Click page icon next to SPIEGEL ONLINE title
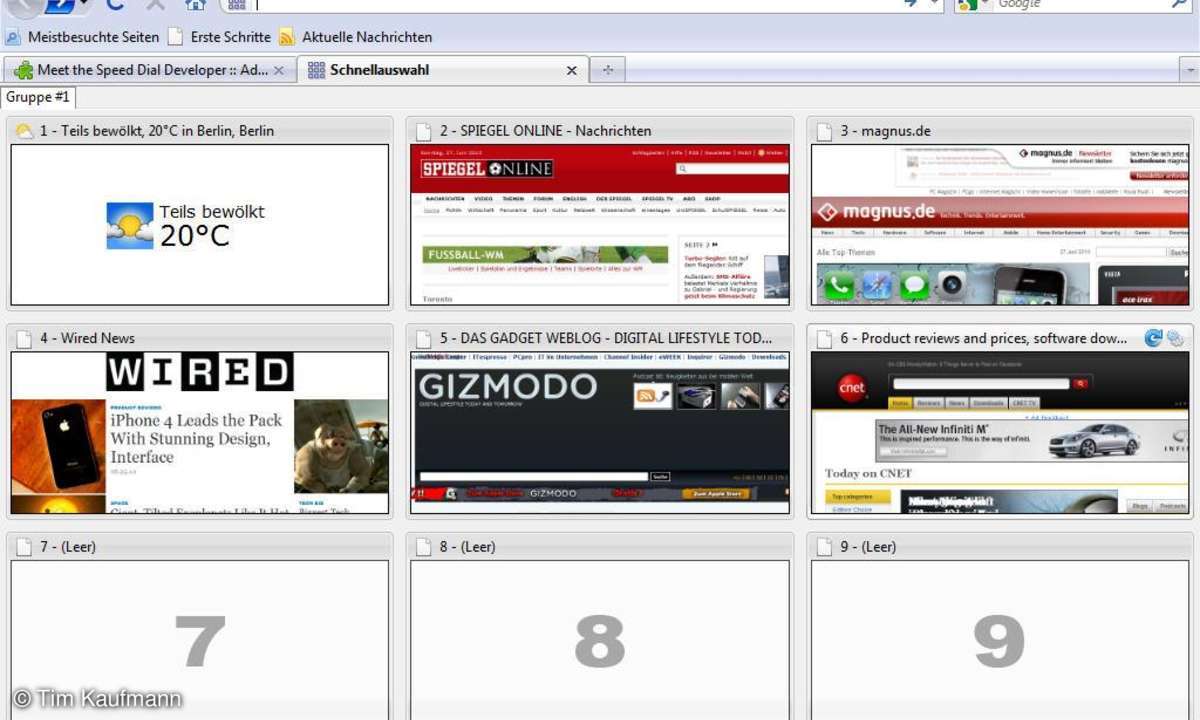The height and width of the screenshot is (720, 1200). [424, 131]
